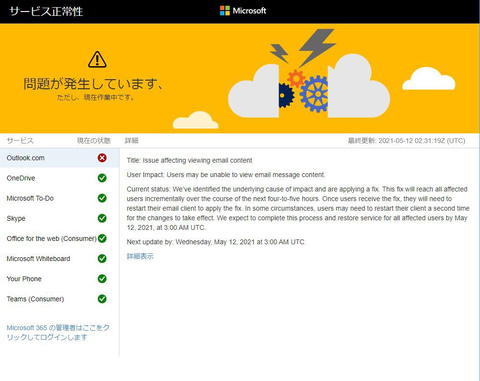The width and height of the screenshot is (480, 381).
Task: Click the 'Current status' paragraph
Action: pos(298,208)
